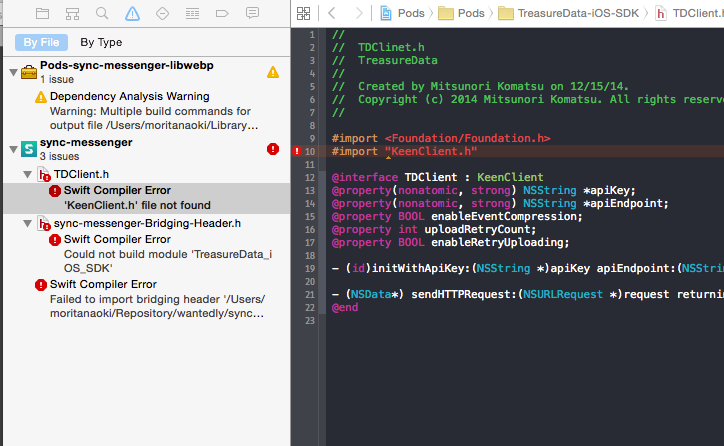The width and height of the screenshot is (724, 446).
Task: Click the Pods project icon in jump bar
Action: click(x=386, y=13)
